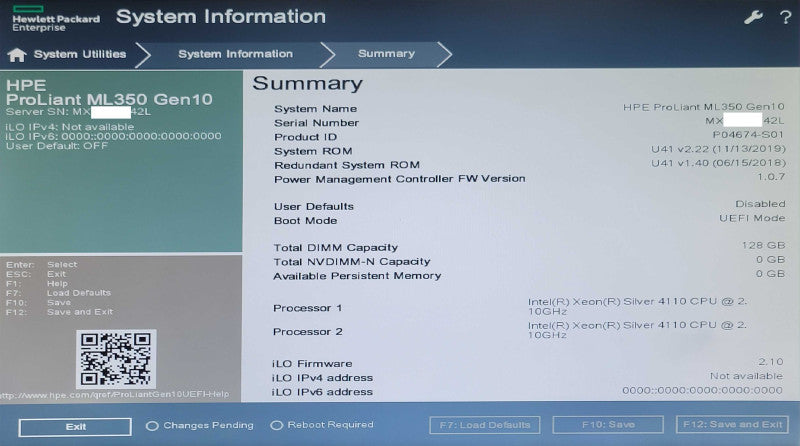The width and height of the screenshot is (800, 446).
Task: Click the Reboot Required indicator circle
Action: coord(277,425)
